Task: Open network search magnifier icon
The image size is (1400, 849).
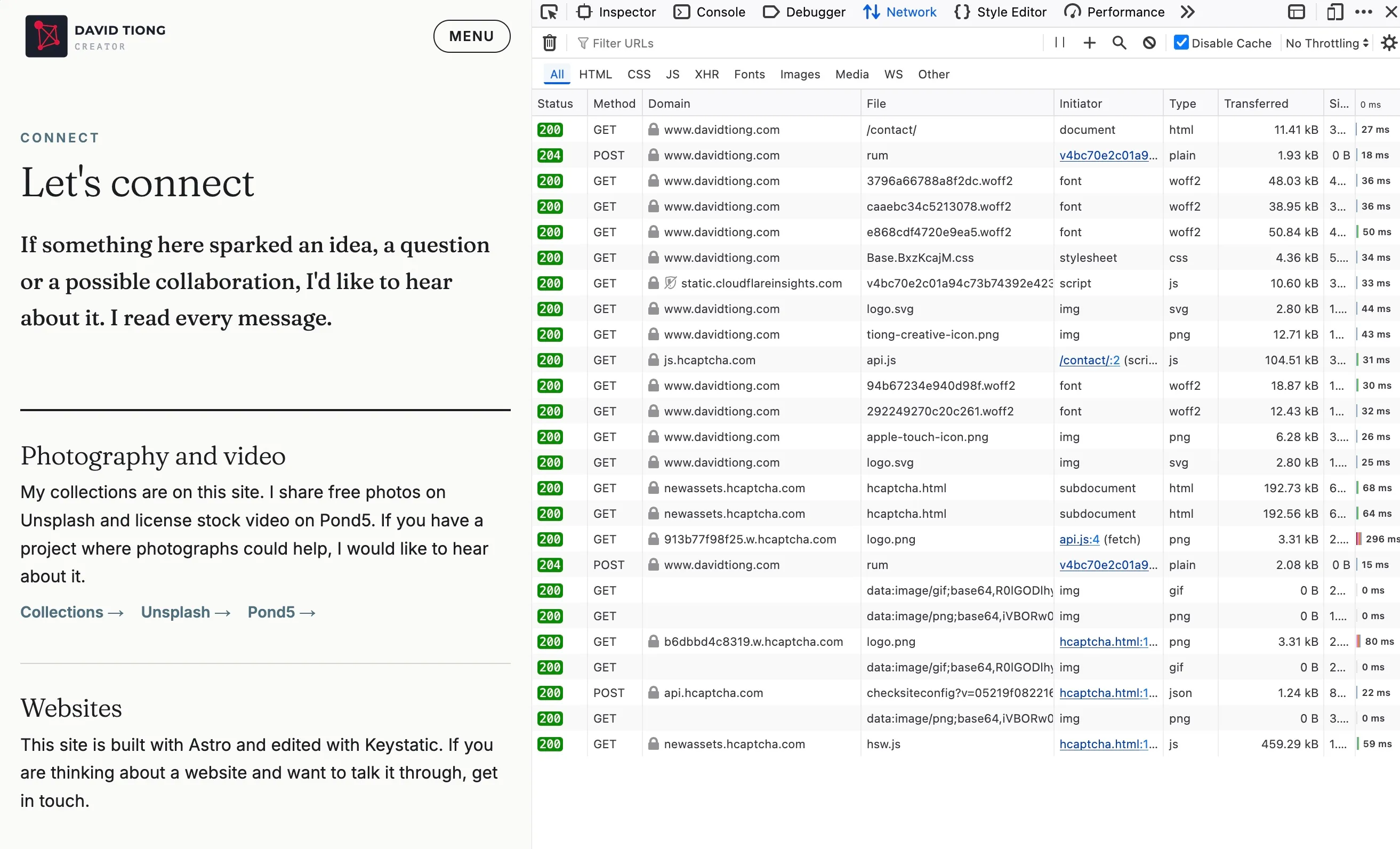Action: (x=1120, y=43)
